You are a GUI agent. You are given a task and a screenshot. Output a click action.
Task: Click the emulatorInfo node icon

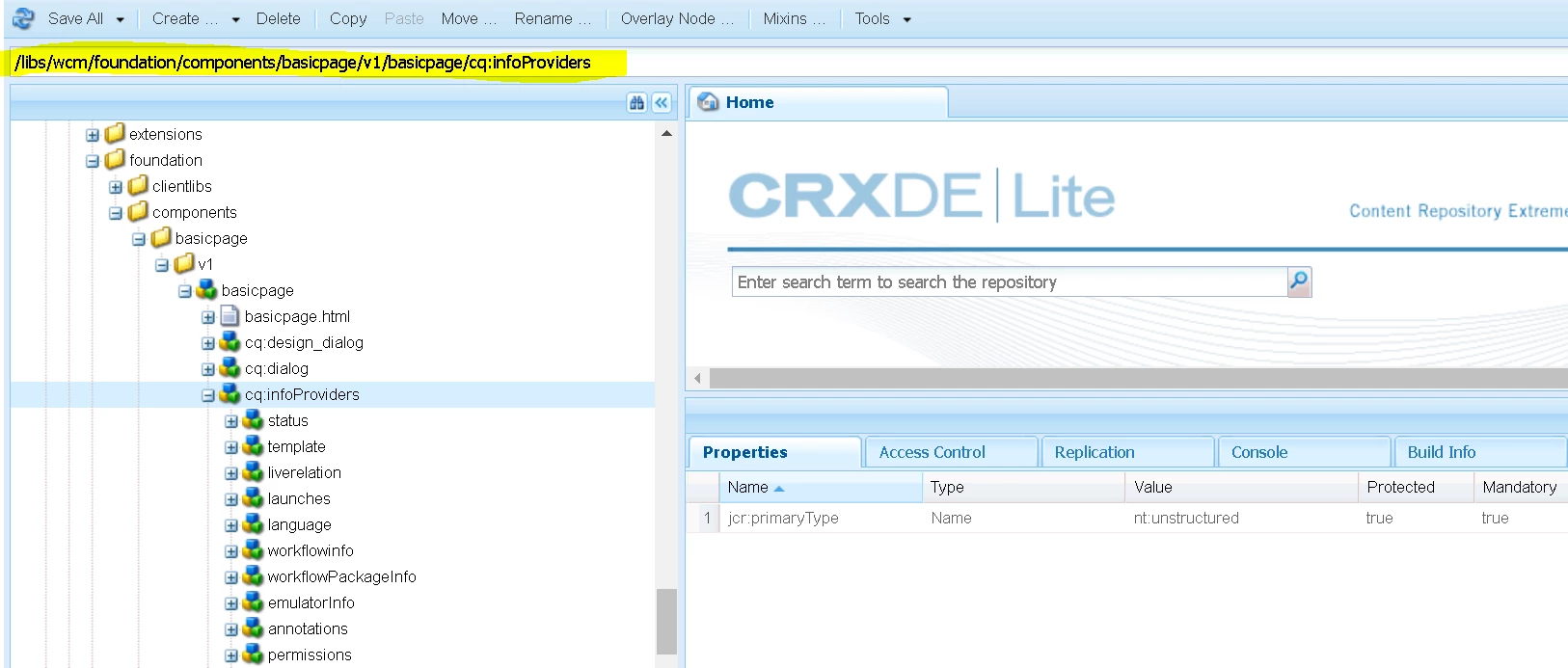coord(253,601)
